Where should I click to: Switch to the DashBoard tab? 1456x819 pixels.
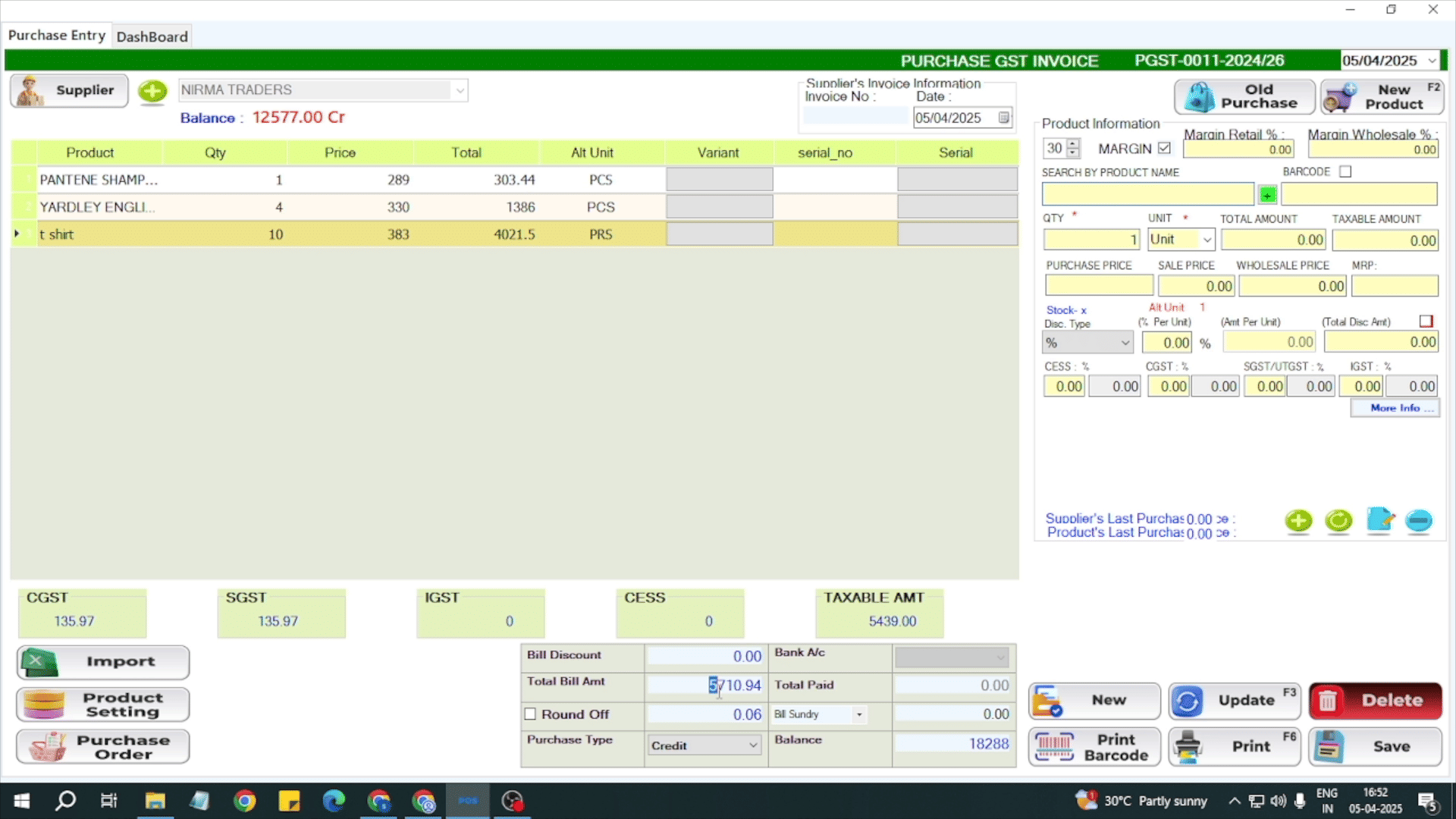coord(152,36)
